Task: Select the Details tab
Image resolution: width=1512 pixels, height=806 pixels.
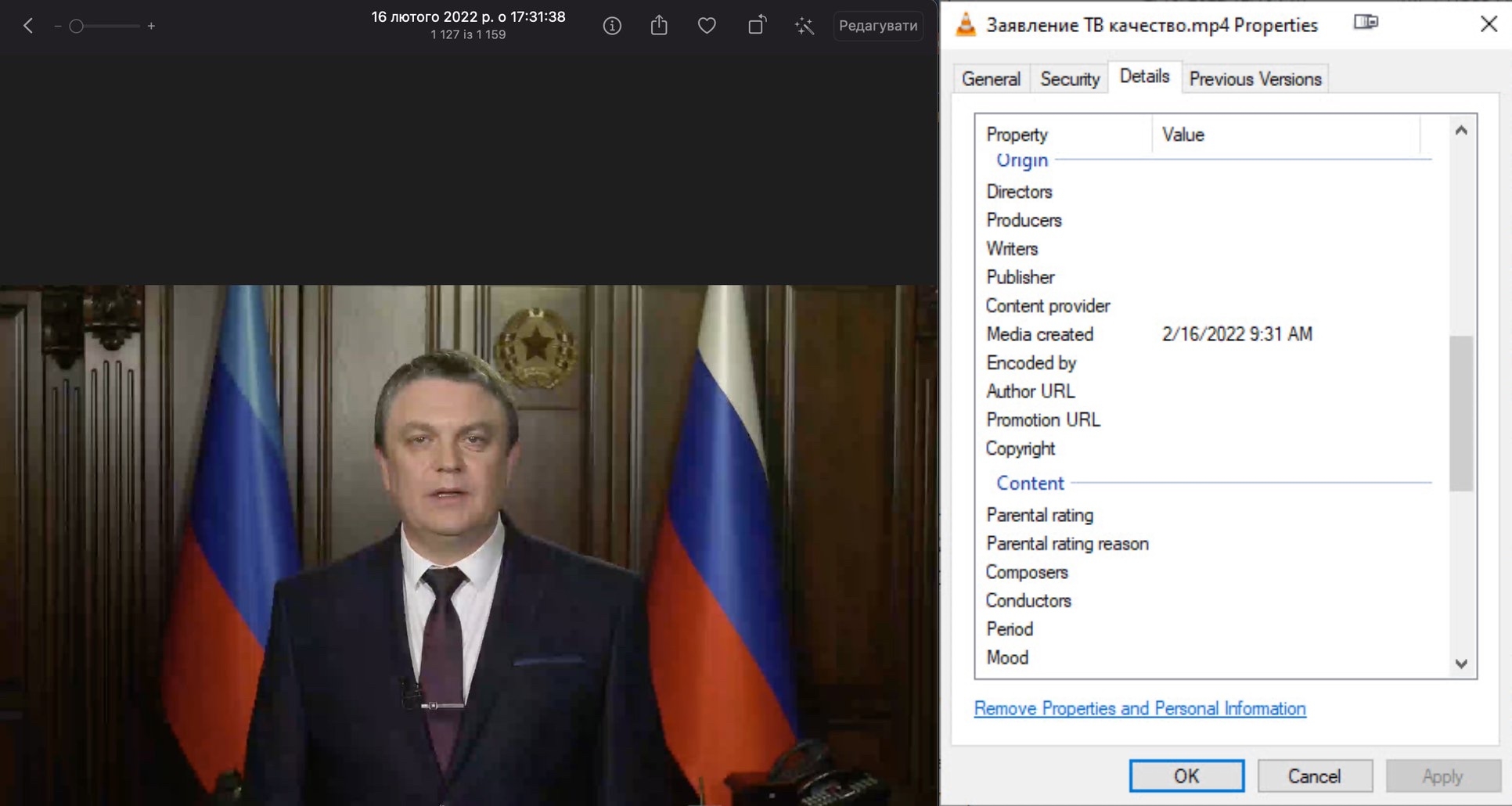Action: tap(1144, 76)
